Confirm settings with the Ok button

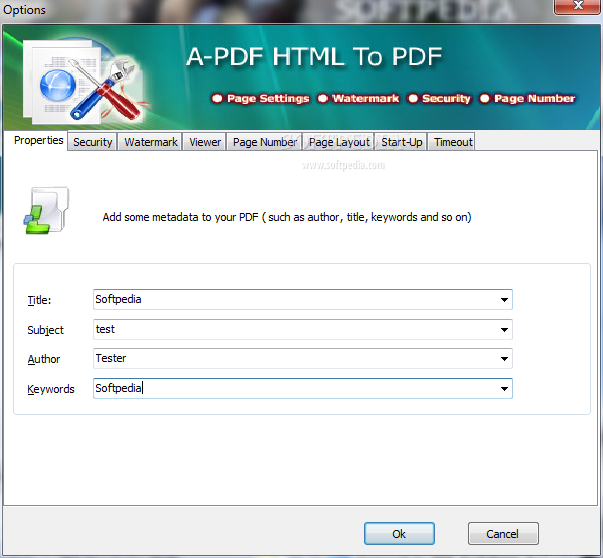[x=399, y=533]
